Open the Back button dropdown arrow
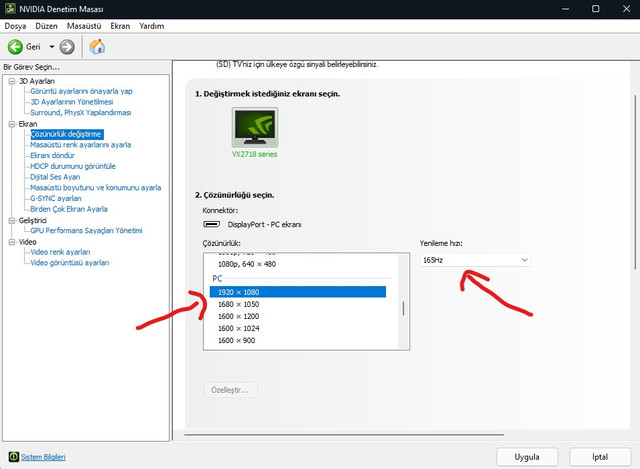The height and width of the screenshot is (469, 640). 50,47
